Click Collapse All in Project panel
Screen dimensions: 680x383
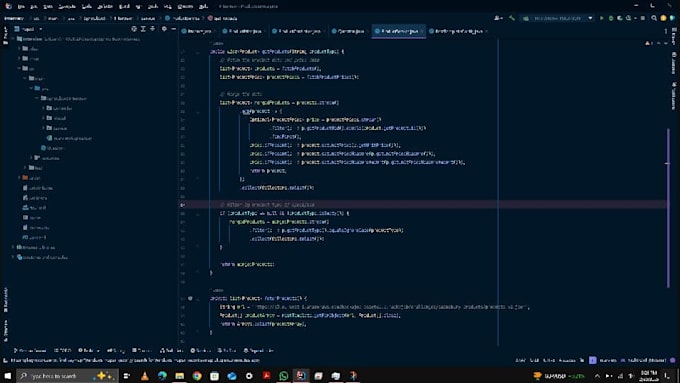pyautogui.click(x=153, y=29)
